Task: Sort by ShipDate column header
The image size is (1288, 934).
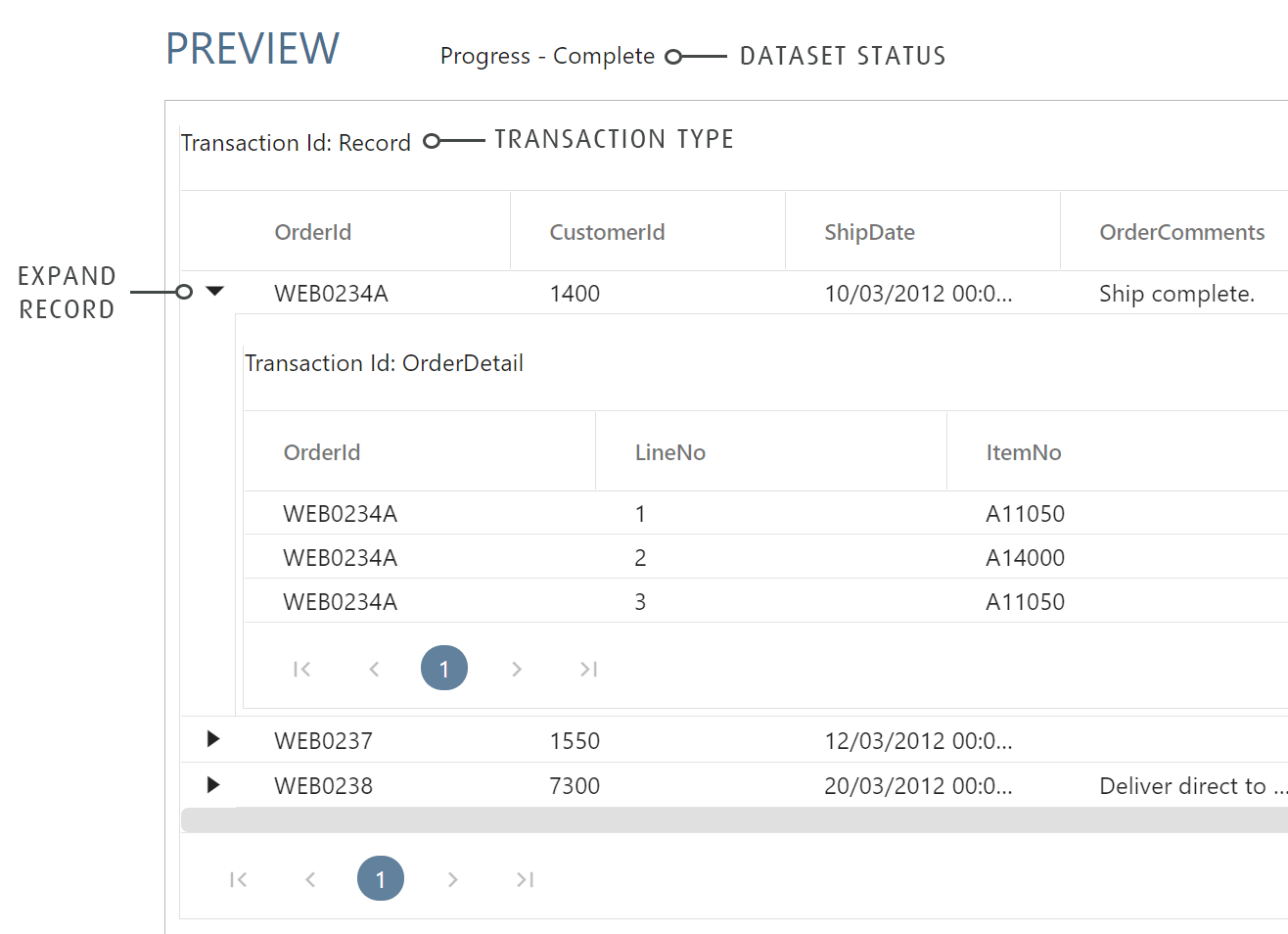Action: pos(869,232)
